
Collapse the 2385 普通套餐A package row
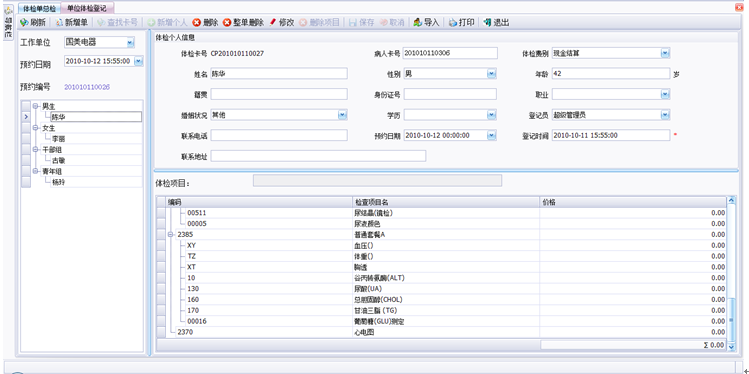tap(171, 235)
